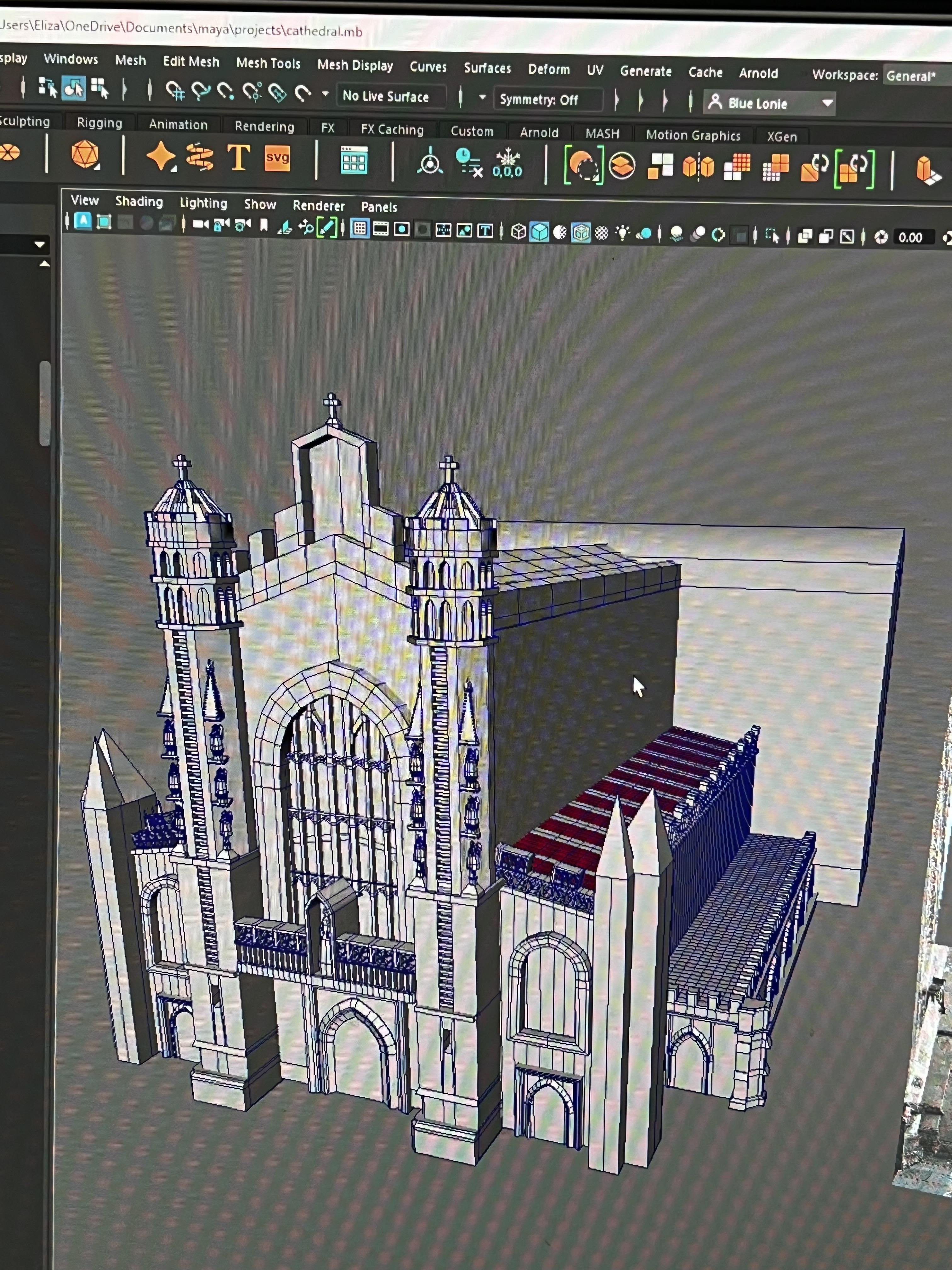952x1270 pixels.
Task: Click the make live surface magnet icon
Action: 303,93
